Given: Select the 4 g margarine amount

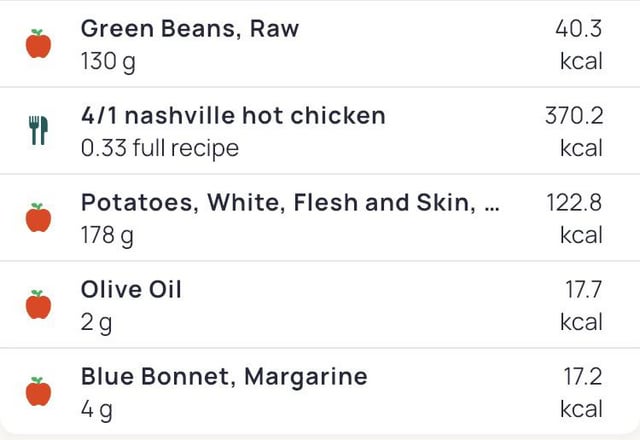Looking at the screenshot, I should tap(97, 410).
